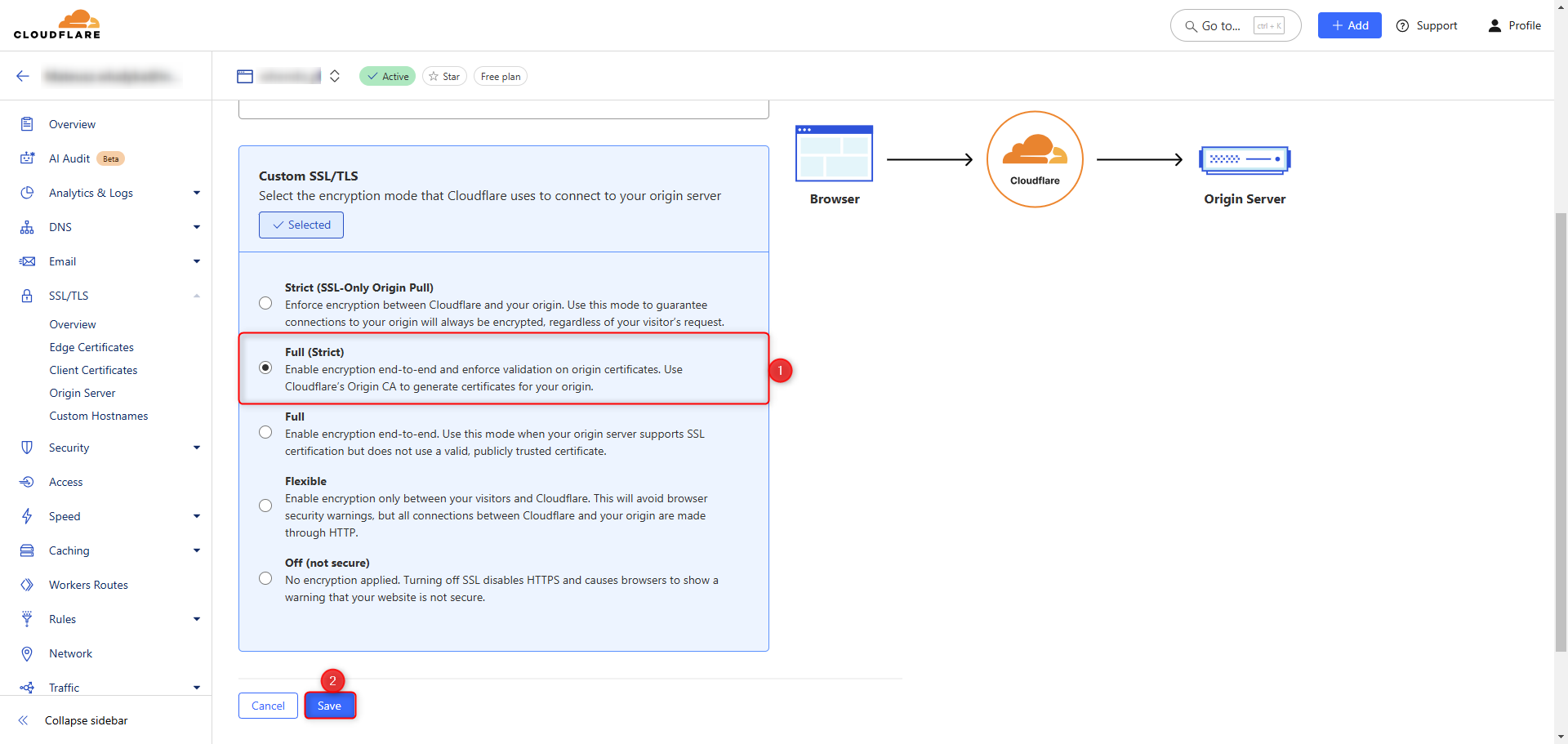Expand the Traffic dropdown arrow

197,688
